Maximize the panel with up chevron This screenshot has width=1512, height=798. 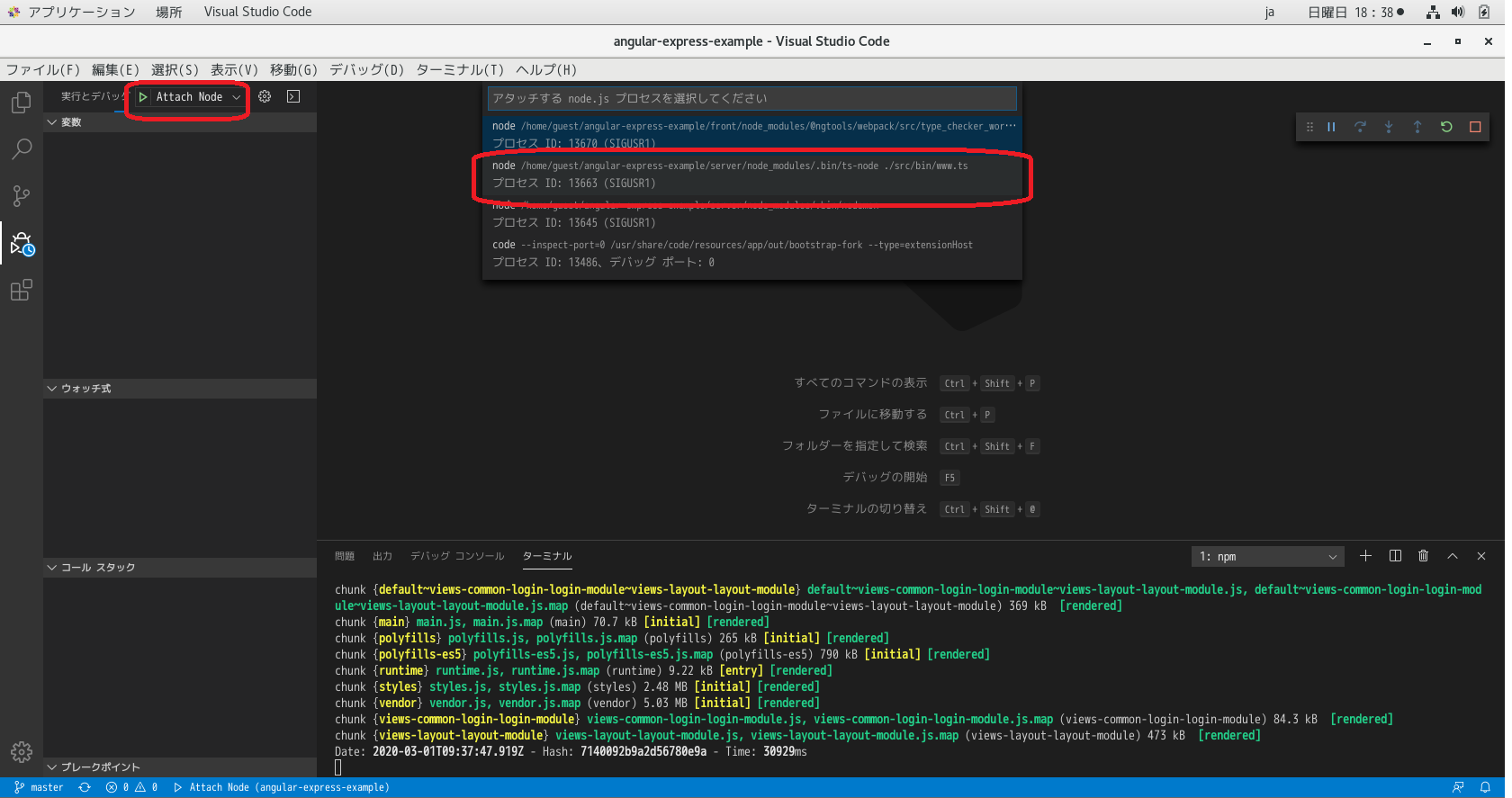[1453, 556]
